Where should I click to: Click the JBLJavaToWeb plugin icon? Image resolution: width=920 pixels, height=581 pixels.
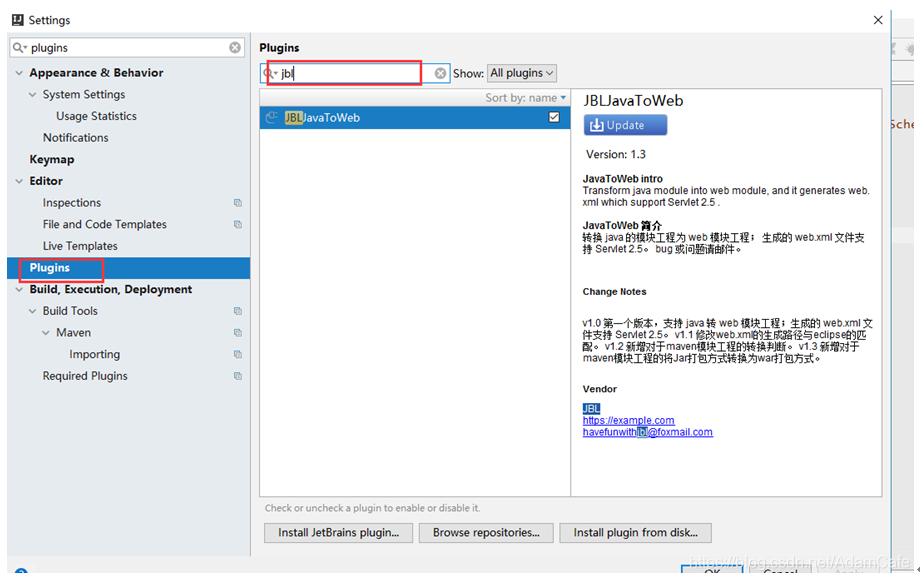[x=271, y=117]
